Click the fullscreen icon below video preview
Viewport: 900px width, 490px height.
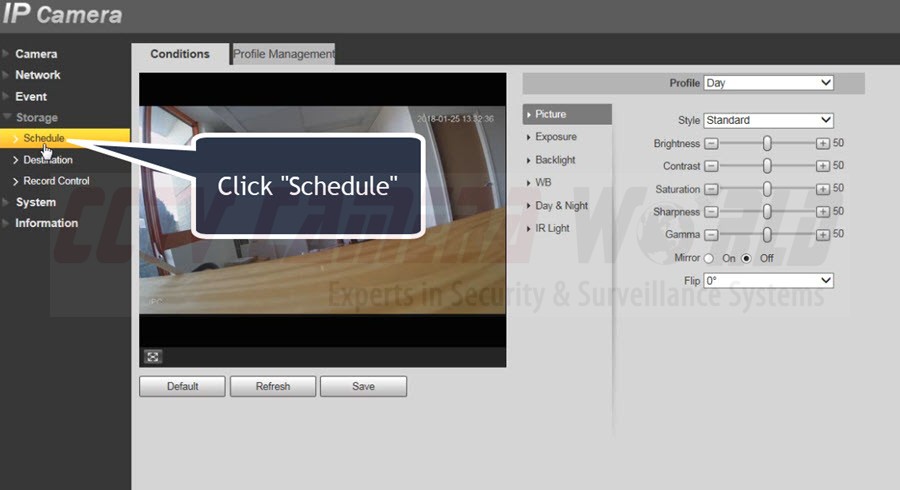[153, 356]
